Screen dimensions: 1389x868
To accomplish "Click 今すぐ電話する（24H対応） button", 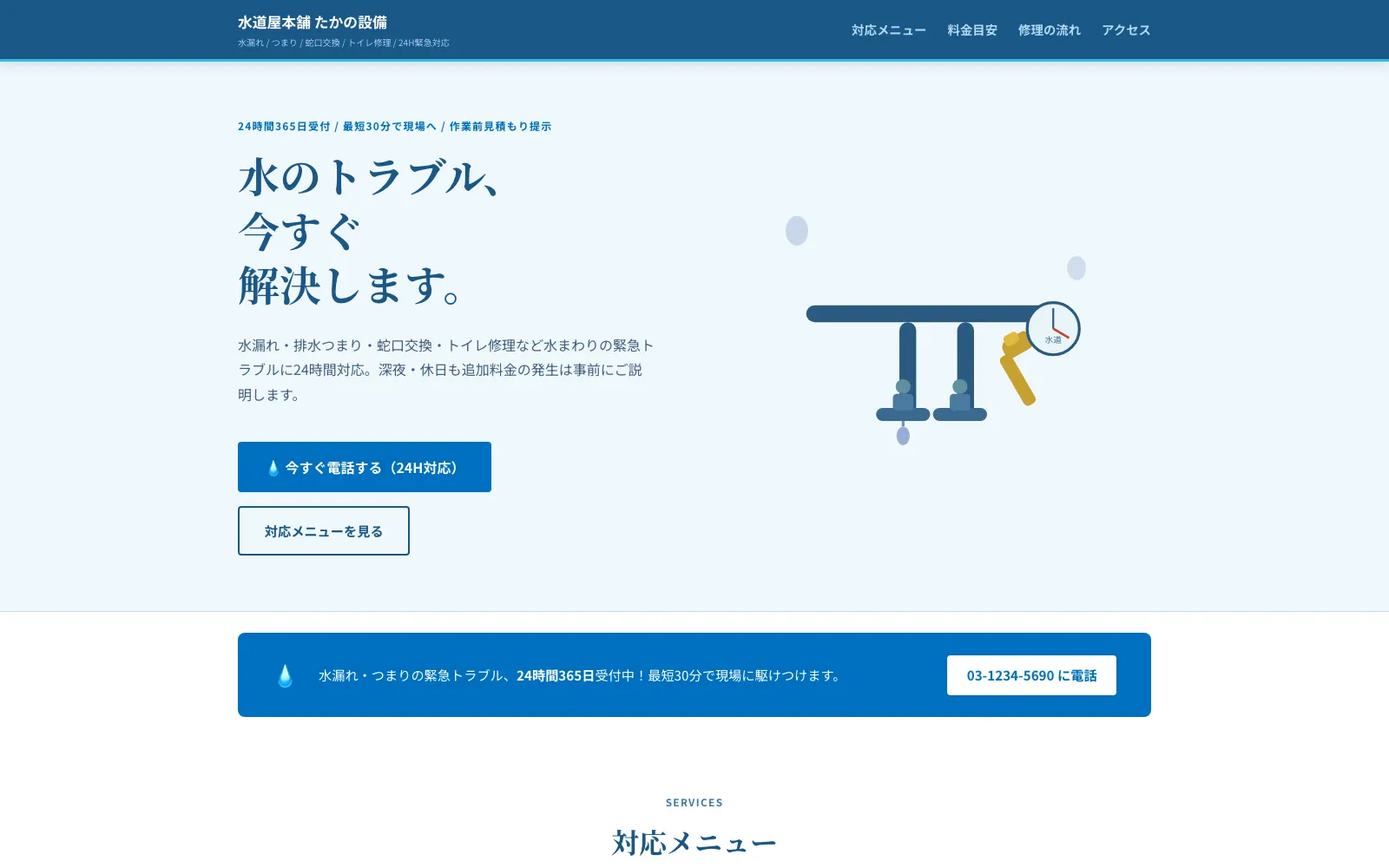I will (365, 467).
